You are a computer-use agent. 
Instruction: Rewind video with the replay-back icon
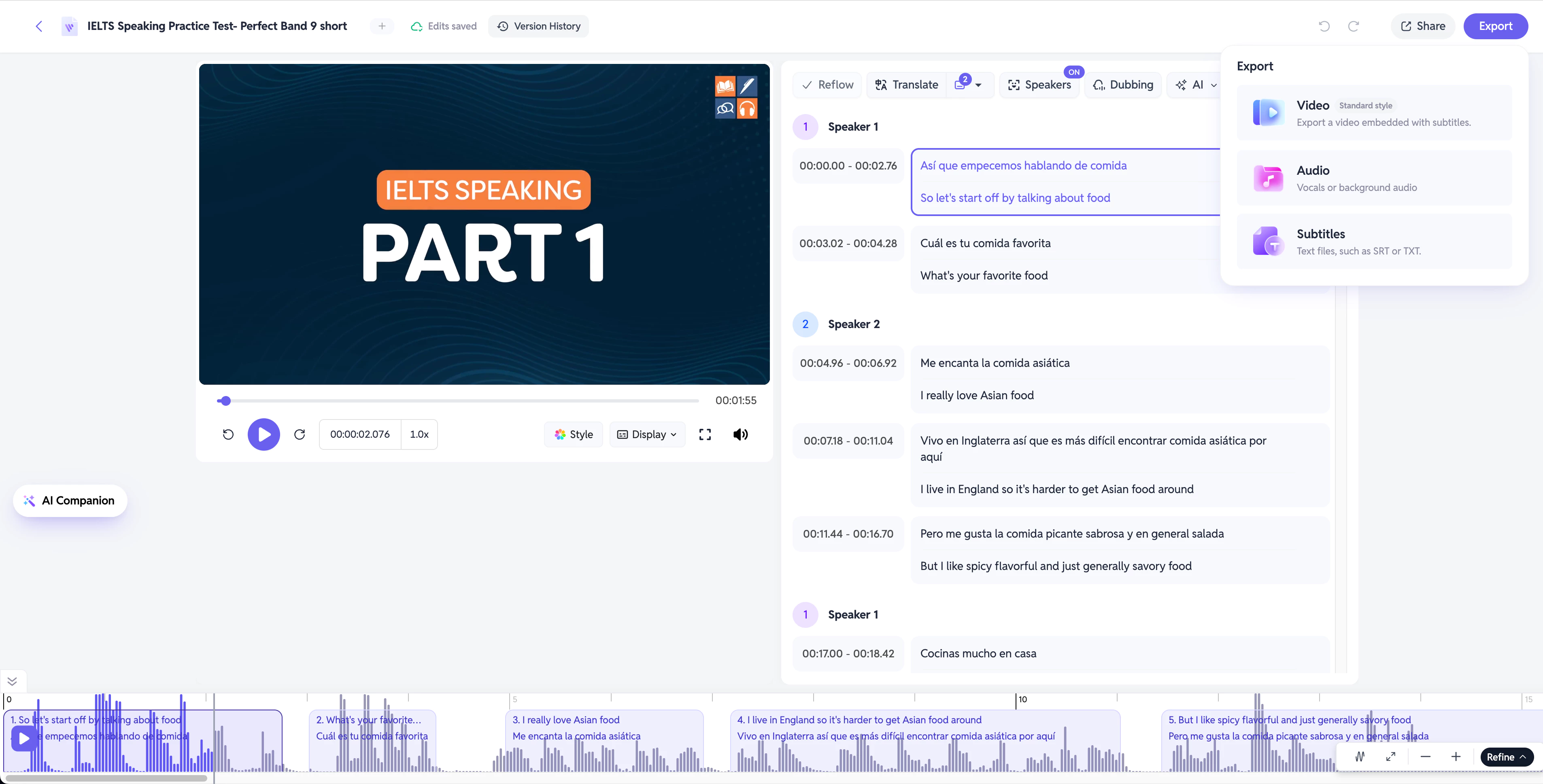[x=228, y=434]
